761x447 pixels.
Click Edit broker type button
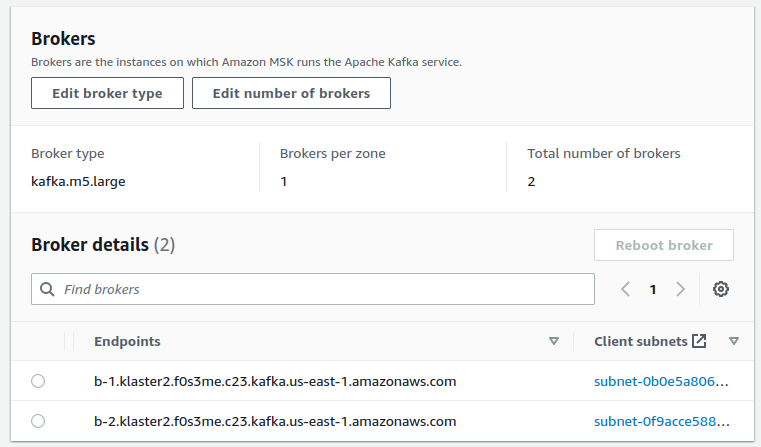[x=107, y=93]
